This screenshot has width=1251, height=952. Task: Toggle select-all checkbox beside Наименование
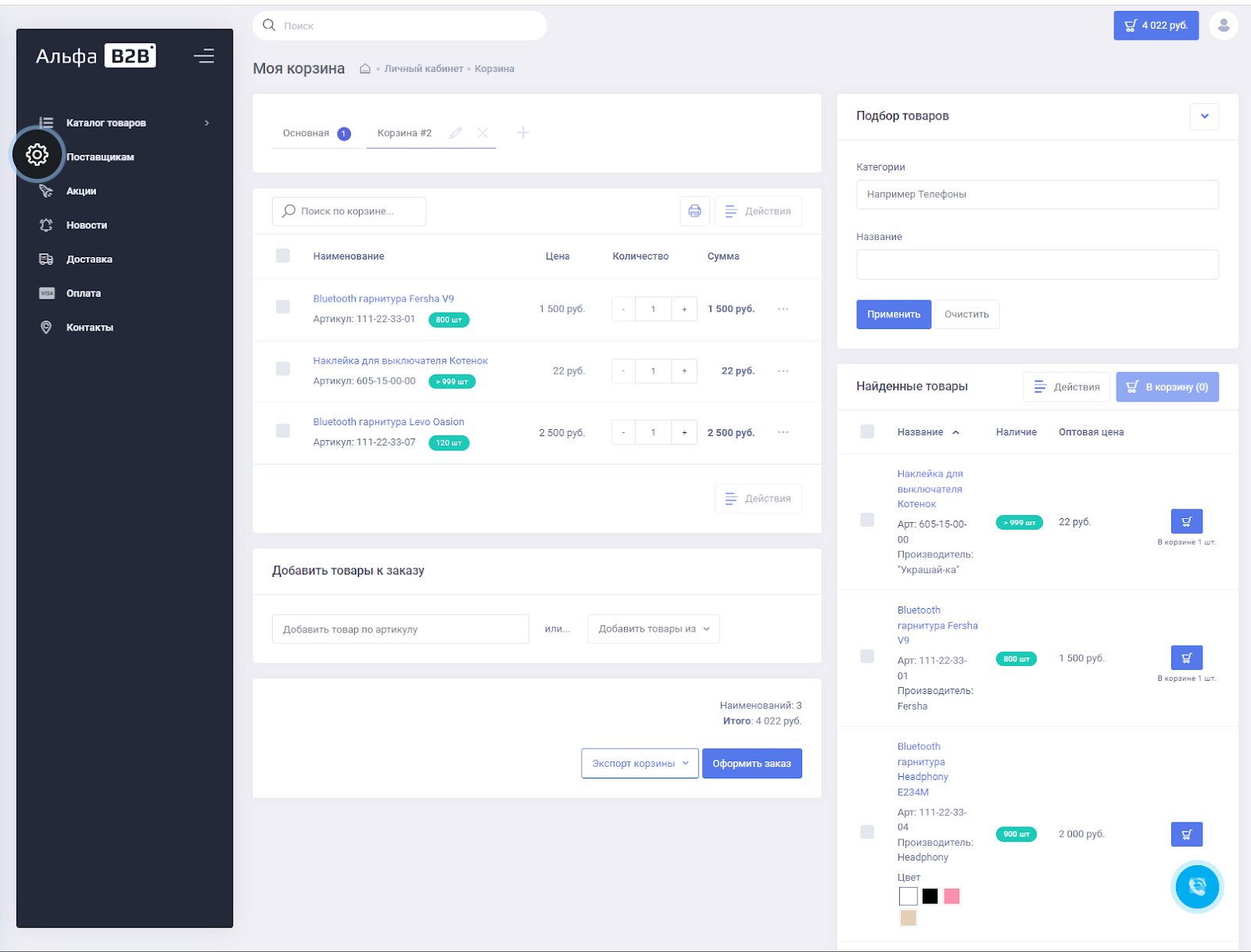pyautogui.click(x=283, y=256)
